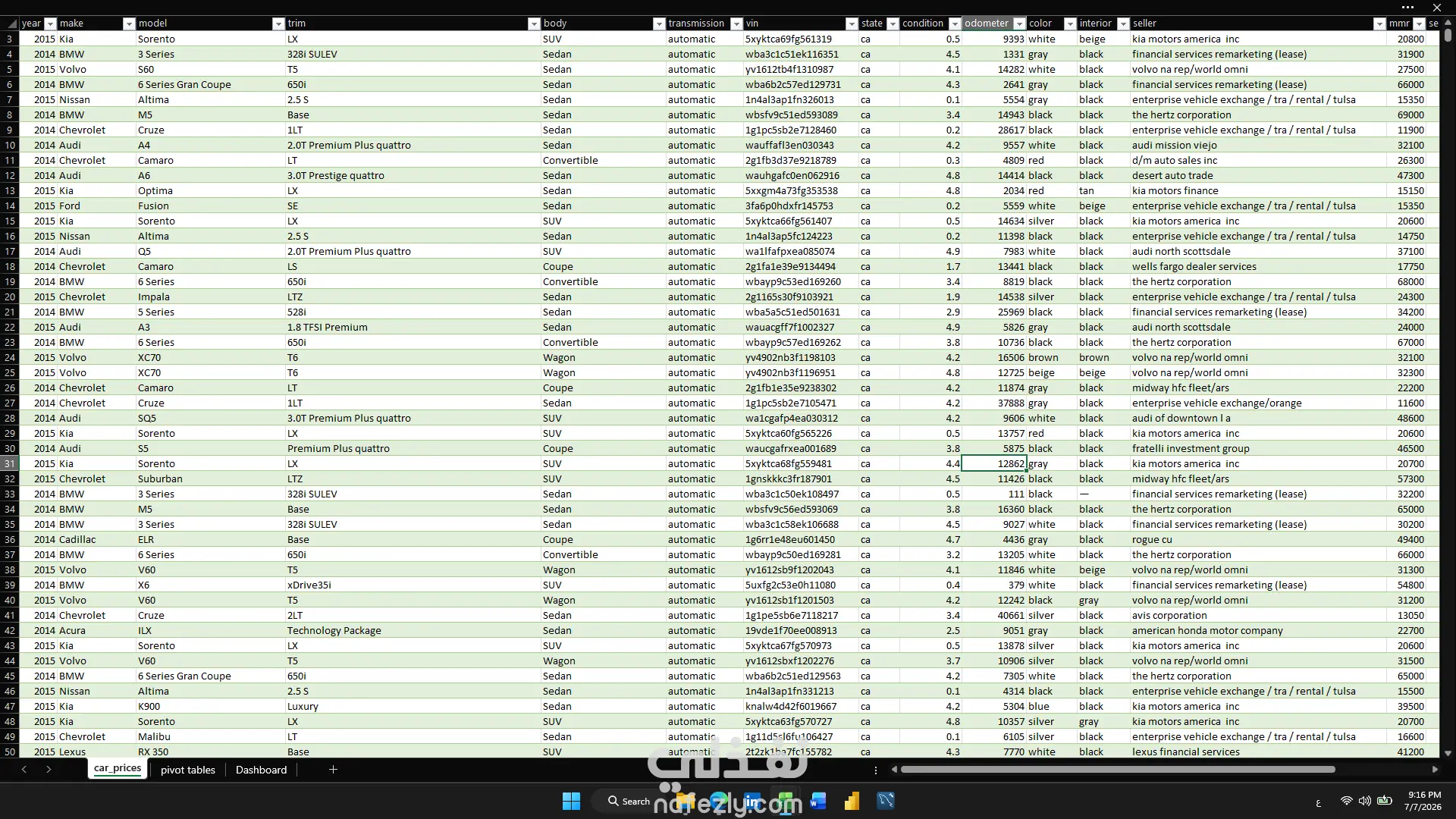Viewport: 1456px width, 819px height.
Task: Select the cell 'avis corporation'
Action: 1258,615
